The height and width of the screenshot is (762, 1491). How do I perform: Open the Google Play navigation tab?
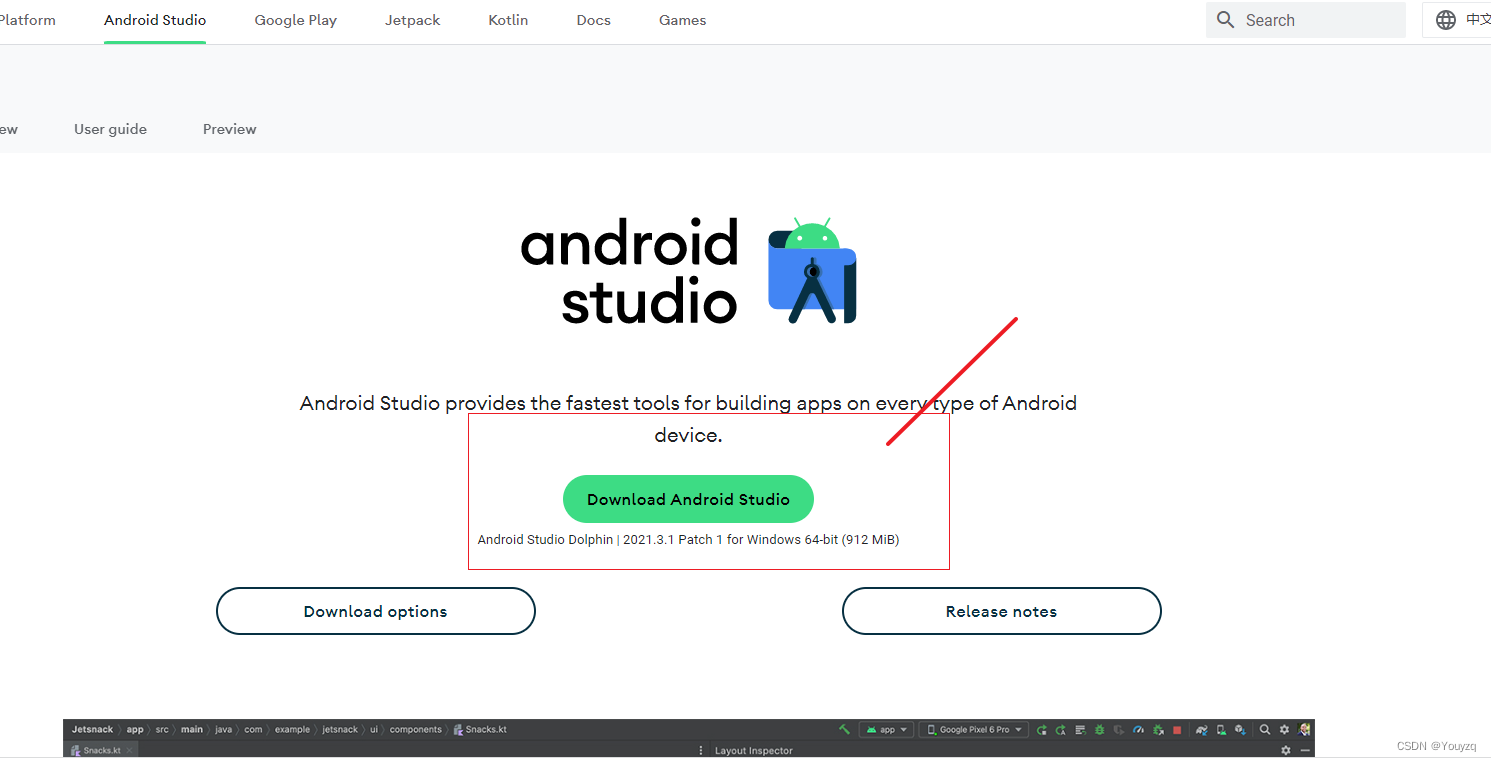pos(296,20)
